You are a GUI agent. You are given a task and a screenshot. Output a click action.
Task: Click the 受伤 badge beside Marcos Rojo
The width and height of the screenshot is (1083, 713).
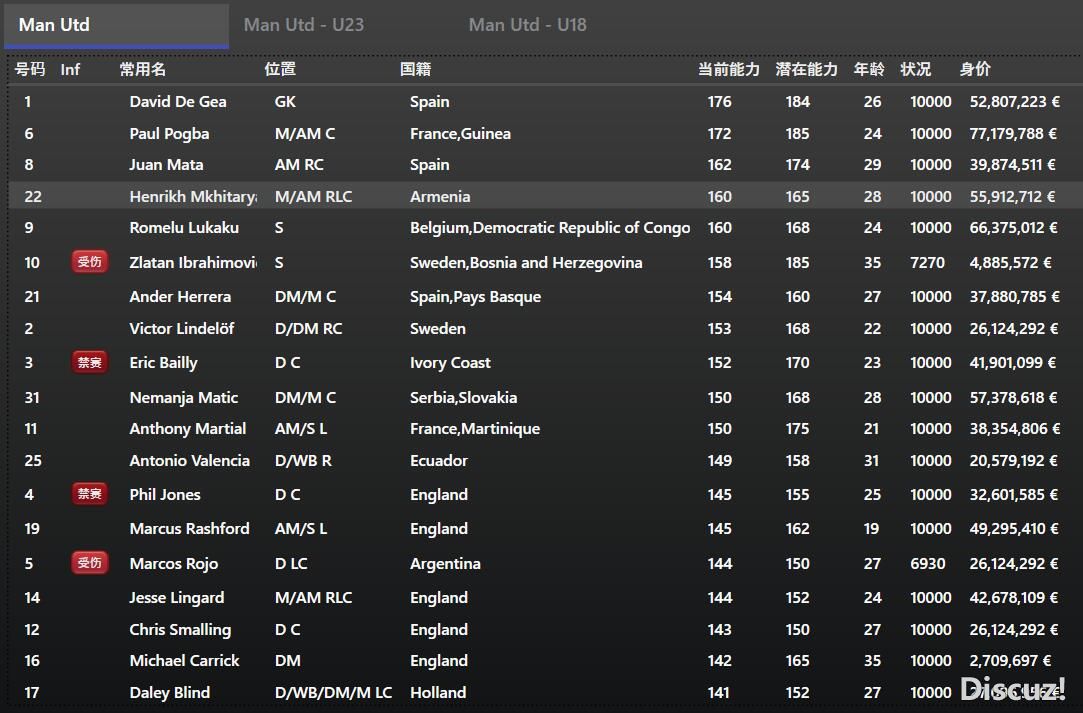point(90,563)
